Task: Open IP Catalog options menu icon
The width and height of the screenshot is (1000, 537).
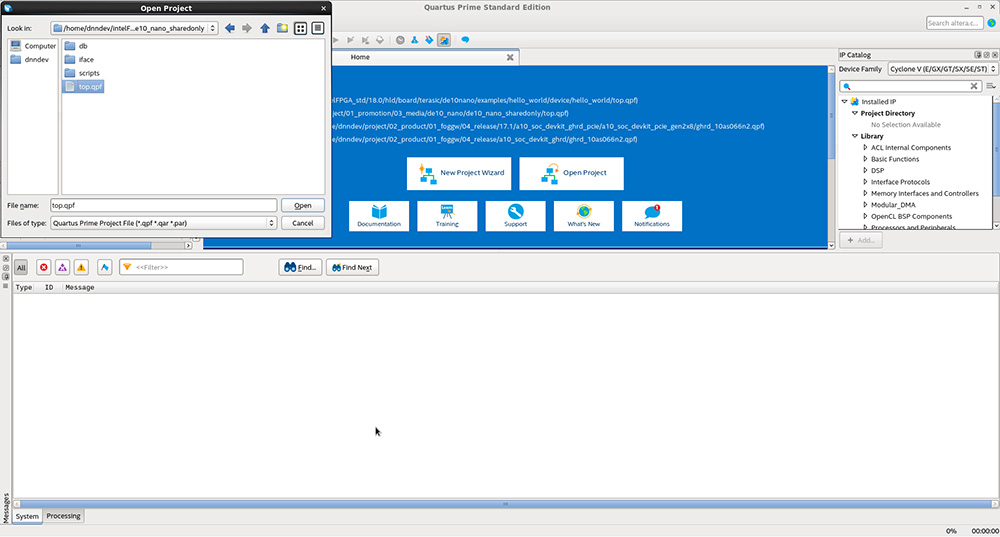Action: coord(990,86)
